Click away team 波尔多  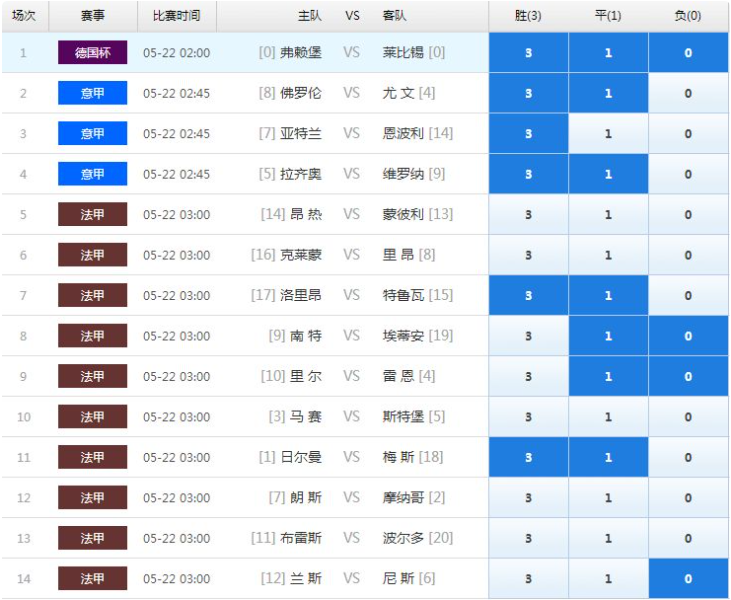[403, 538]
